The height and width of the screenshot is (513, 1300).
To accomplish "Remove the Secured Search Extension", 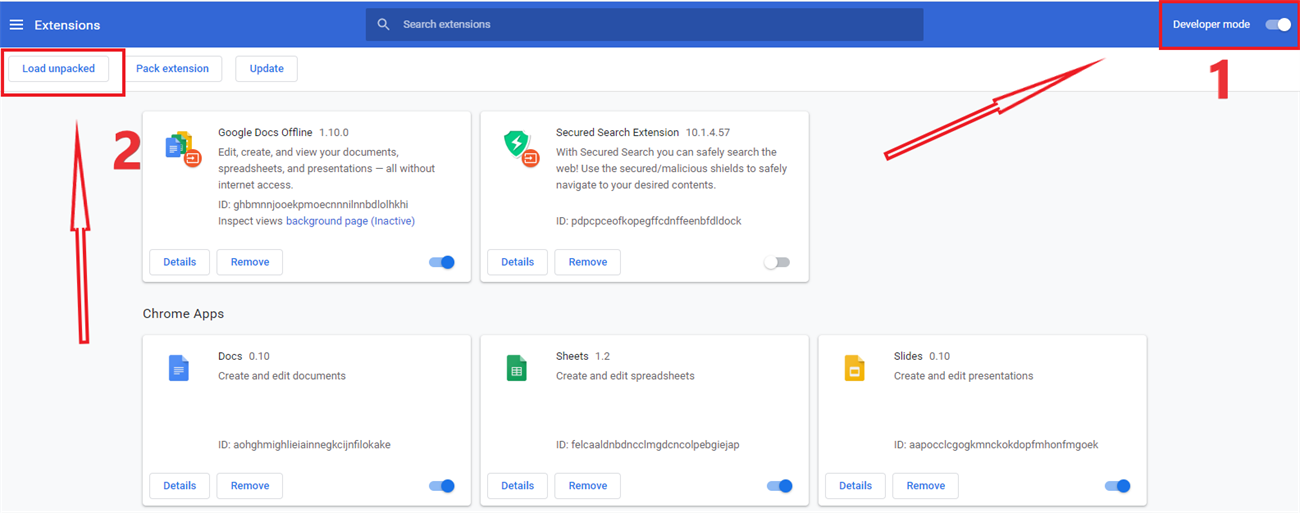I will click(x=588, y=262).
